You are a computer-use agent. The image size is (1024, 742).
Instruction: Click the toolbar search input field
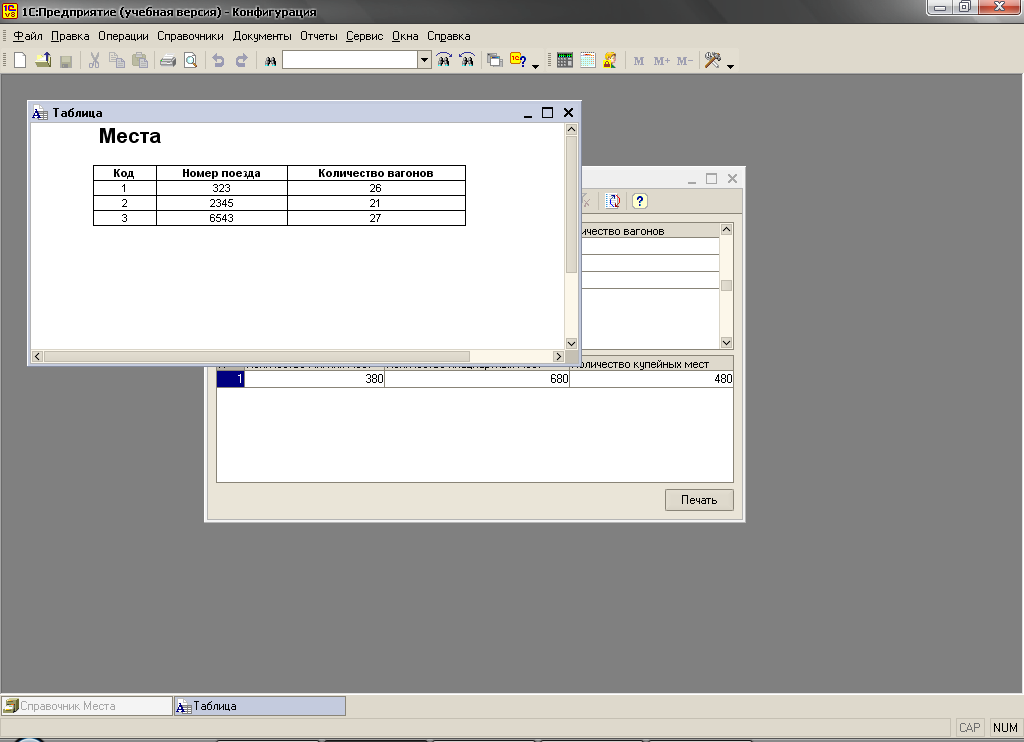coord(350,60)
